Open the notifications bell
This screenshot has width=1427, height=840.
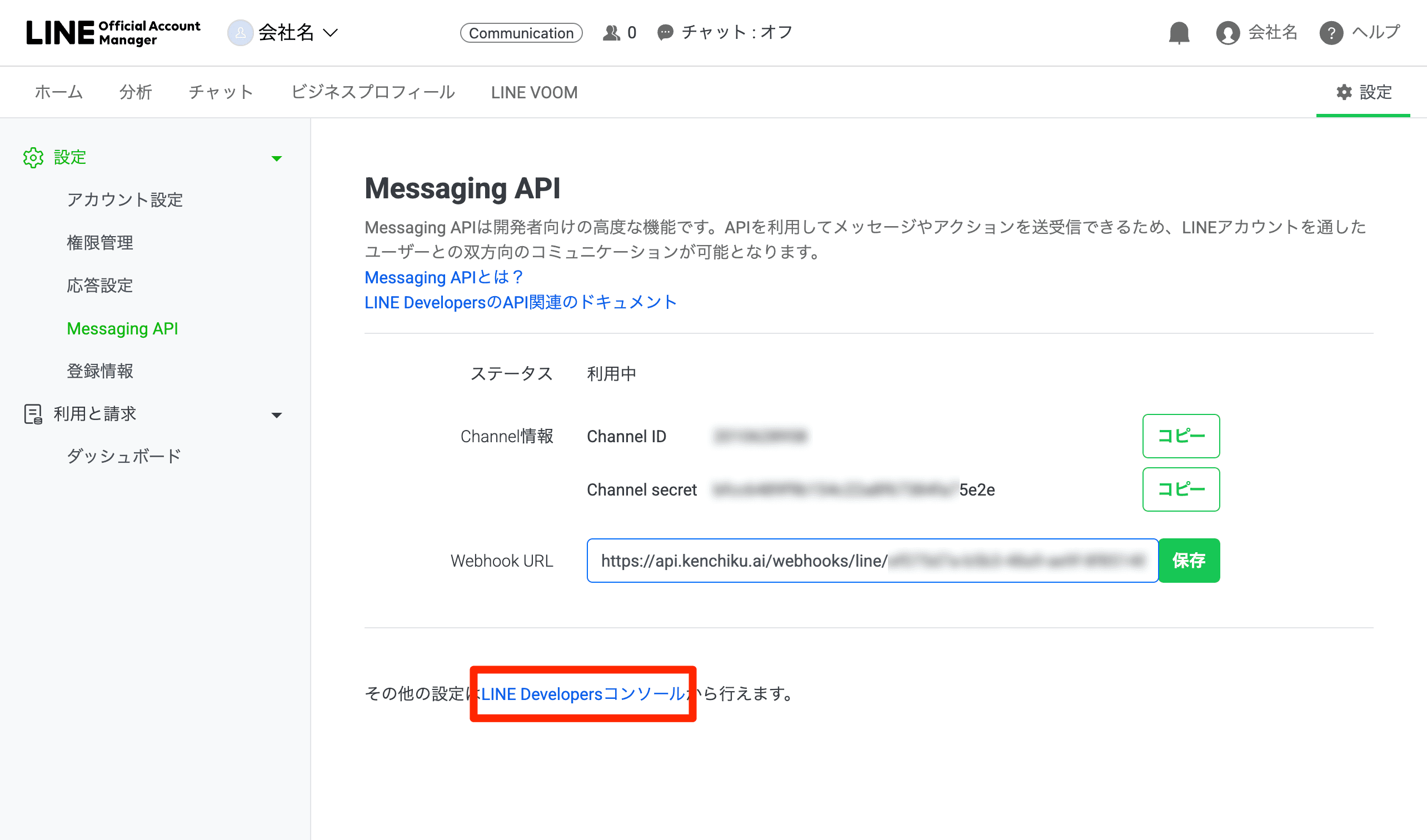tap(1179, 33)
